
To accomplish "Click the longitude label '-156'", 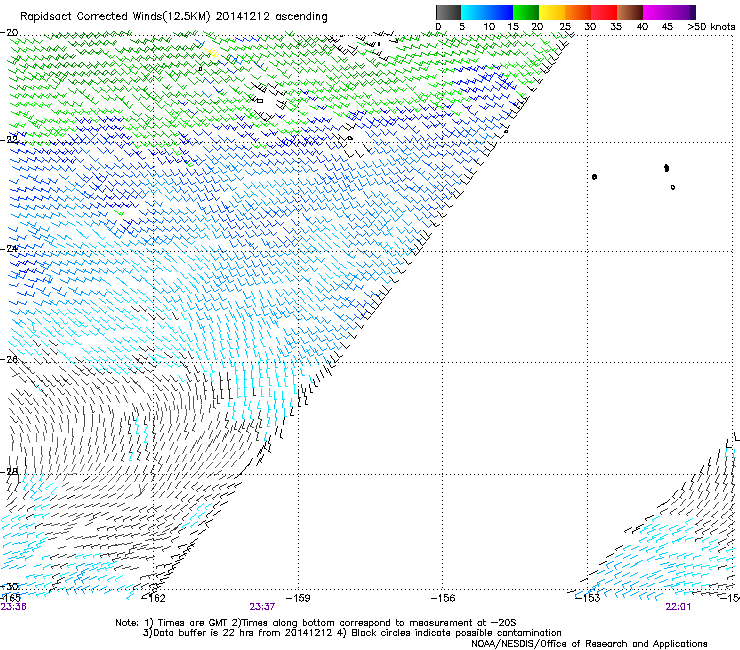I will pyautogui.click(x=443, y=599).
